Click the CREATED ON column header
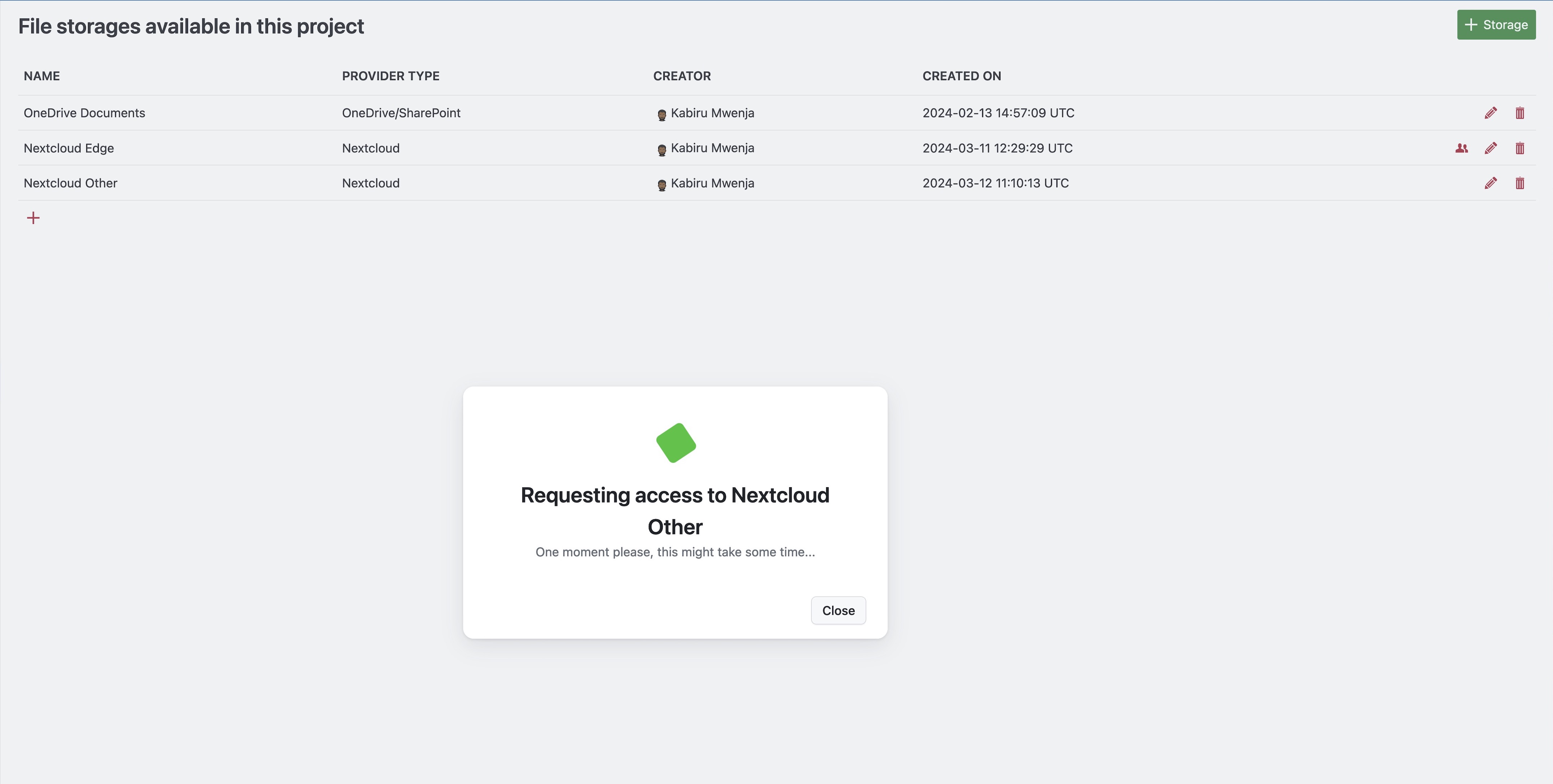The image size is (1553, 784). [961, 76]
